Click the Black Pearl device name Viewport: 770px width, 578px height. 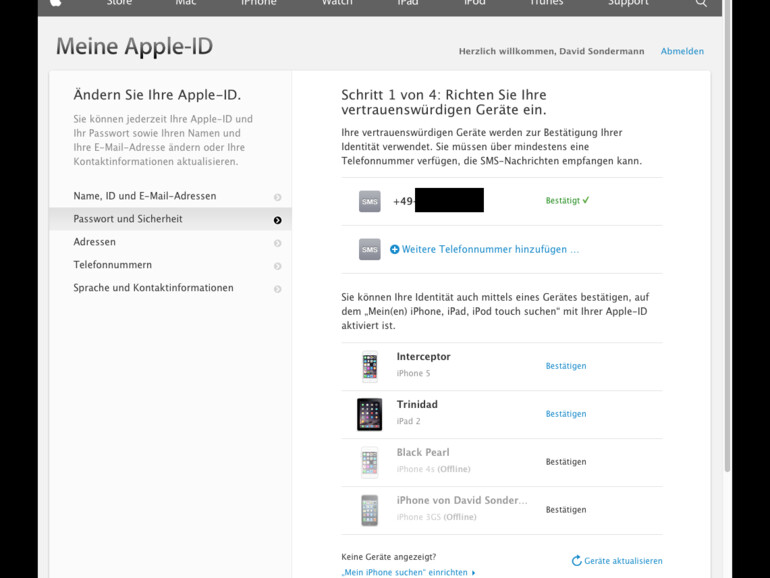click(423, 452)
